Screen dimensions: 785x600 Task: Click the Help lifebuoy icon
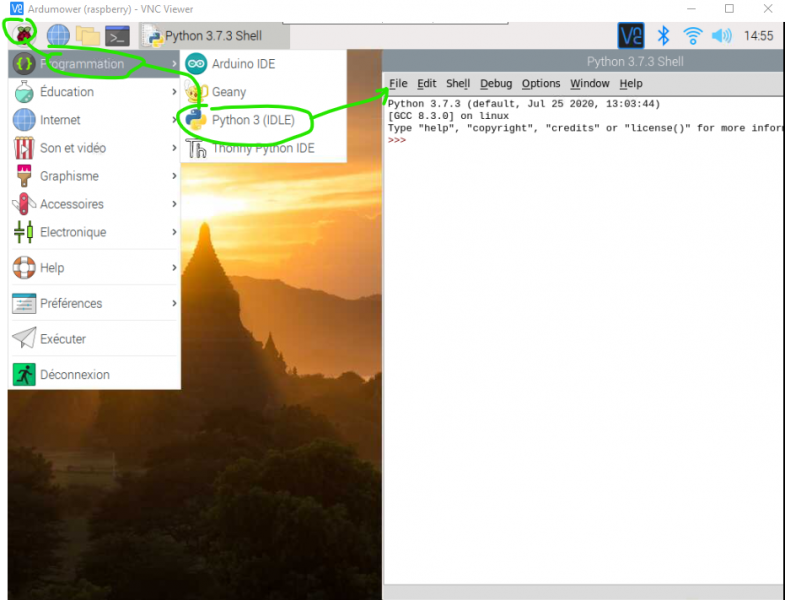click(24, 267)
